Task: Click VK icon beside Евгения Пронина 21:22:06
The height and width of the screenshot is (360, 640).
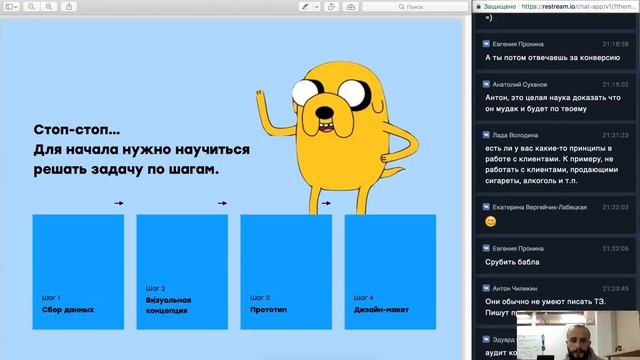Action: [x=486, y=248]
